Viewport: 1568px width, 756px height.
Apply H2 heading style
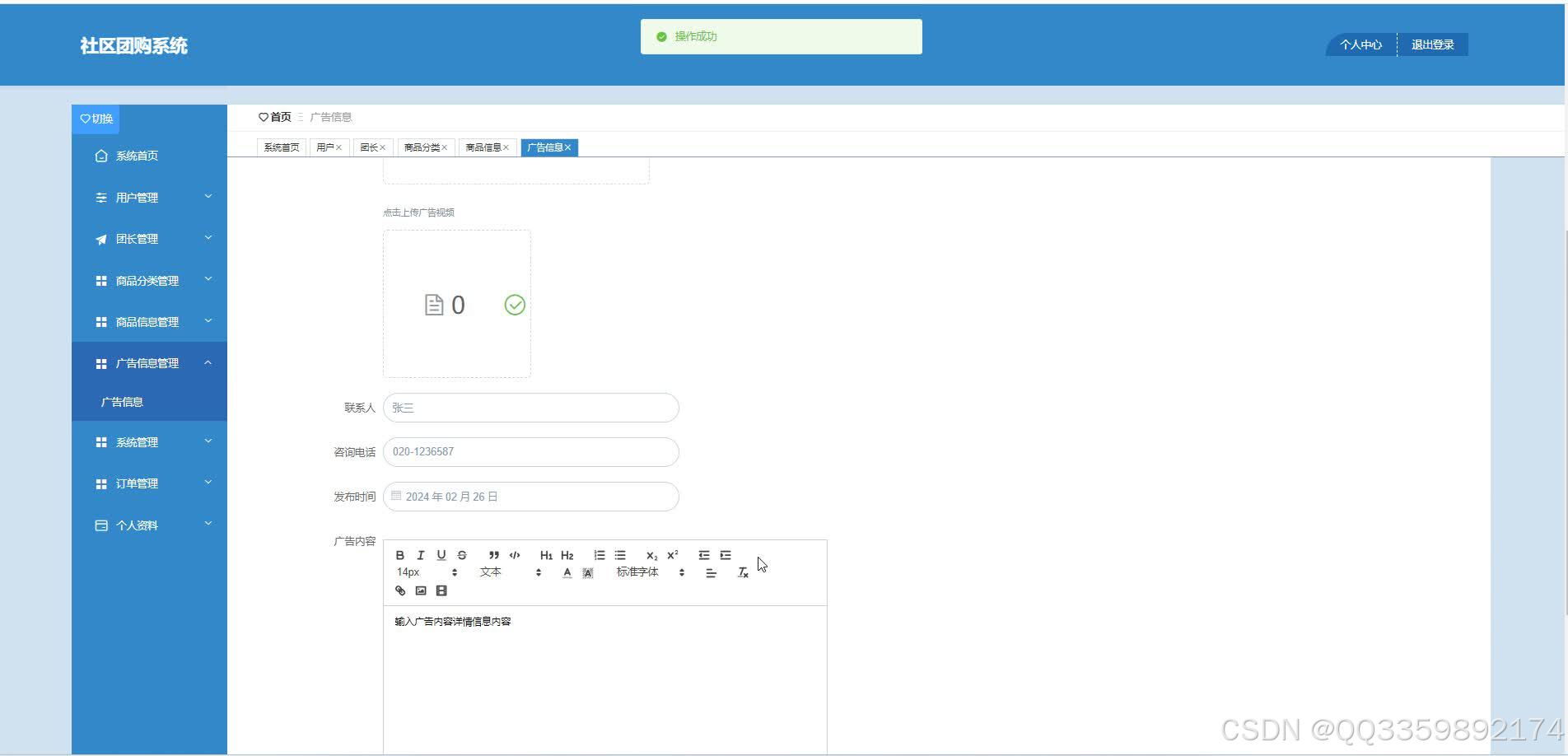coord(567,555)
